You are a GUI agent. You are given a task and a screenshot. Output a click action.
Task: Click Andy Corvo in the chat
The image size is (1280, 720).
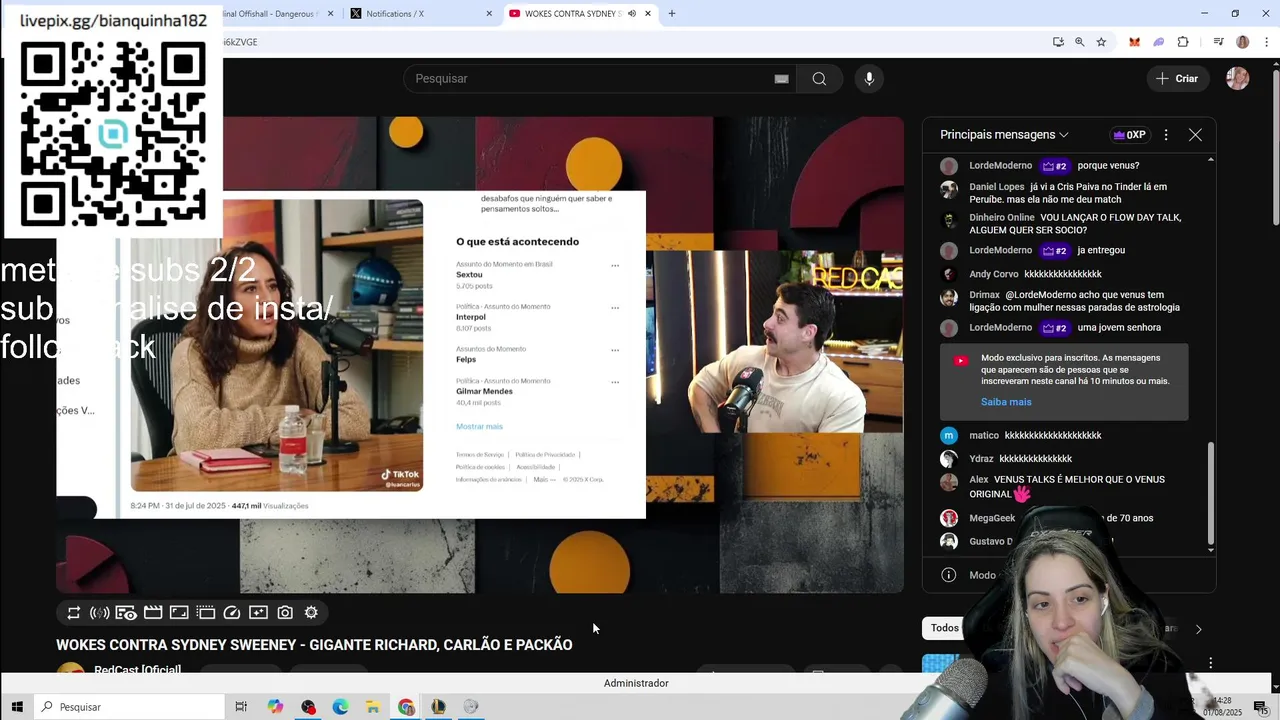pyautogui.click(x=994, y=274)
